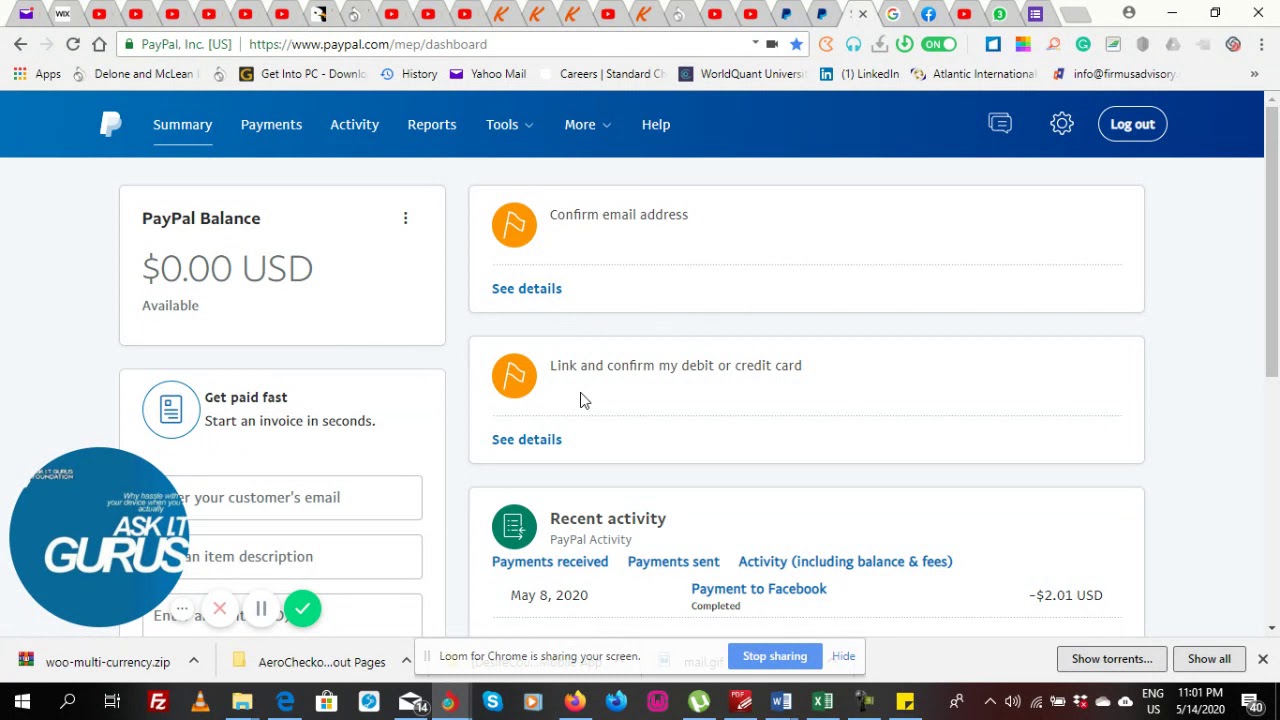Open the History bookmark

pyautogui.click(x=408, y=74)
